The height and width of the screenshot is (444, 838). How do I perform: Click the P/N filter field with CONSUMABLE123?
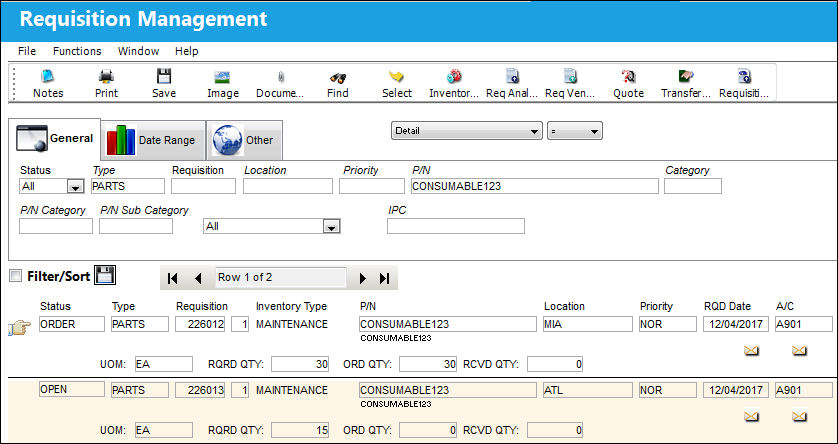click(x=534, y=186)
